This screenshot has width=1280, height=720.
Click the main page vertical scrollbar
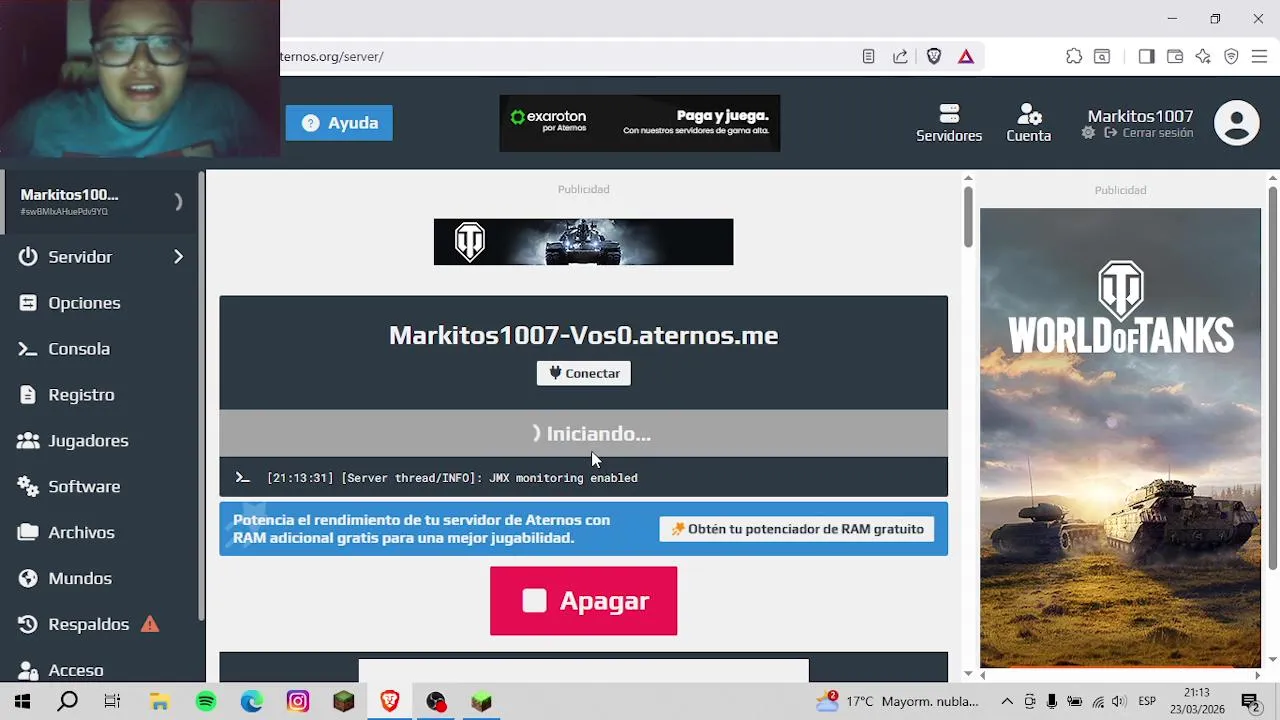(968, 215)
